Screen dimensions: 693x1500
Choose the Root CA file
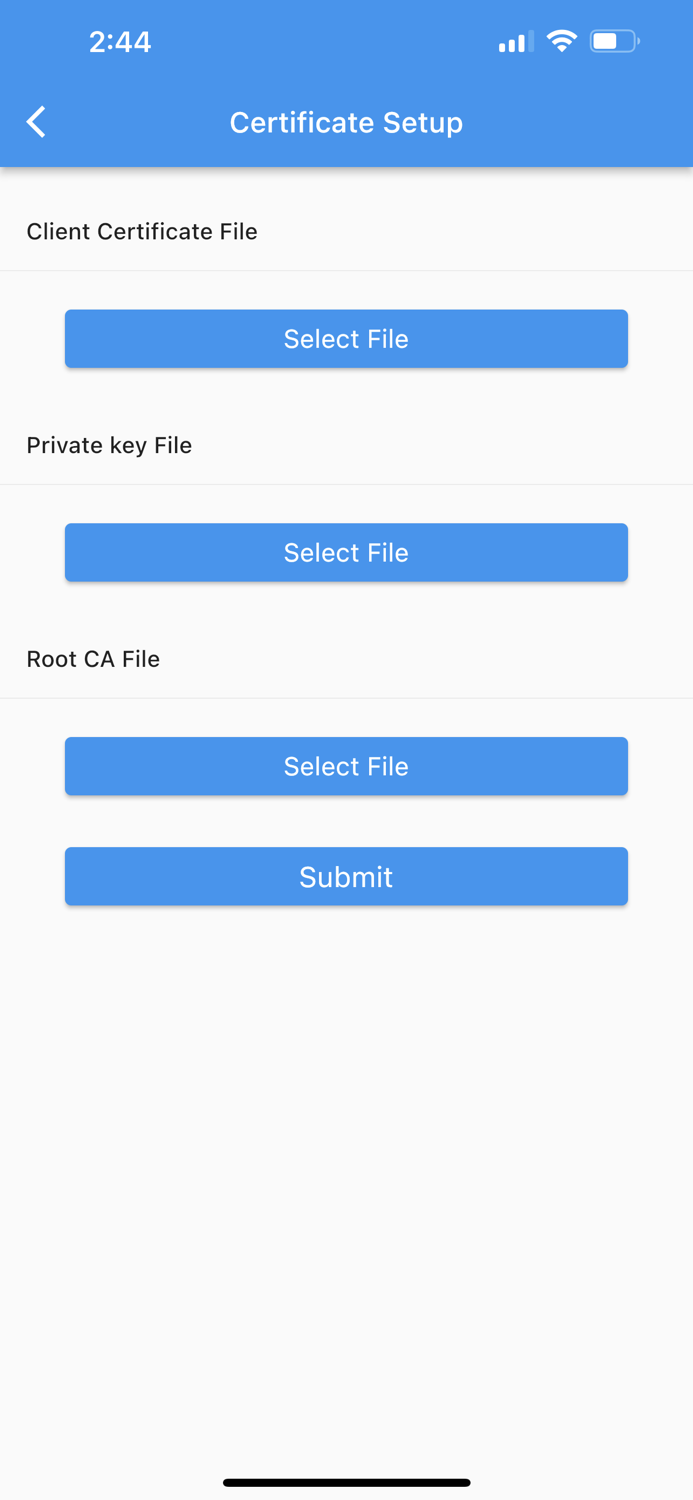(346, 766)
